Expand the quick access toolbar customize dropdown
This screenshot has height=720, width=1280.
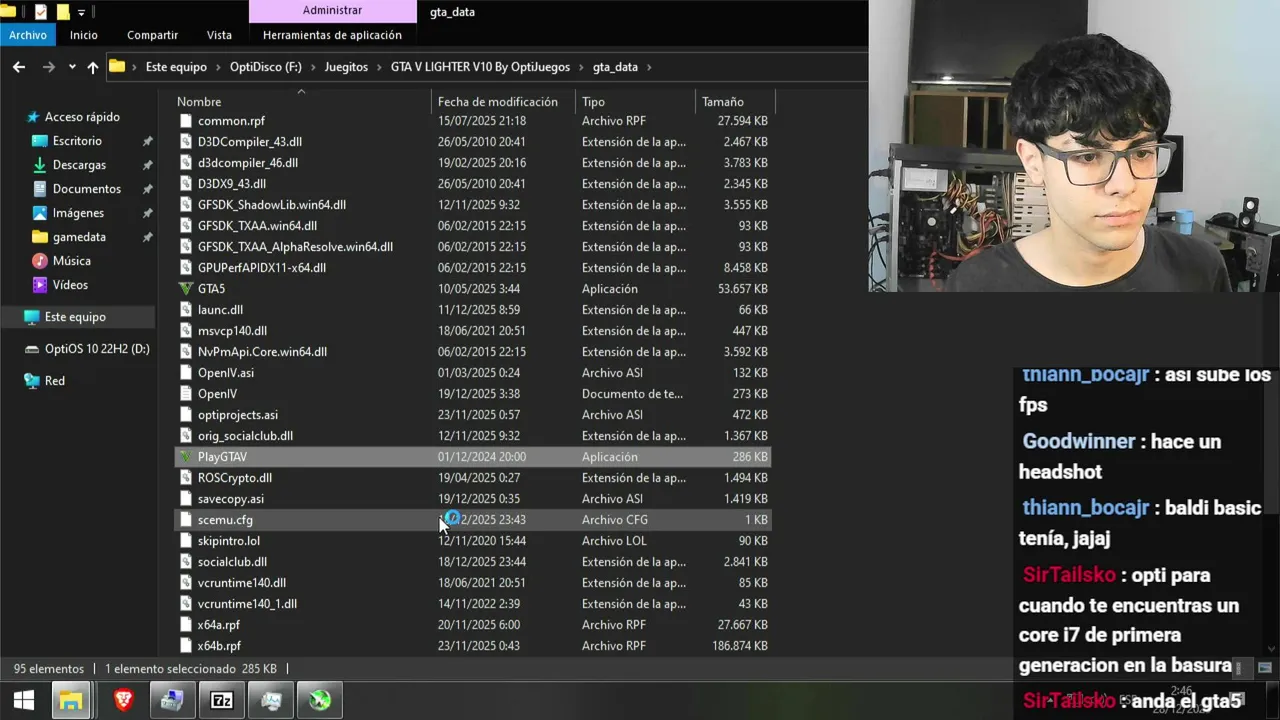coord(82,12)
